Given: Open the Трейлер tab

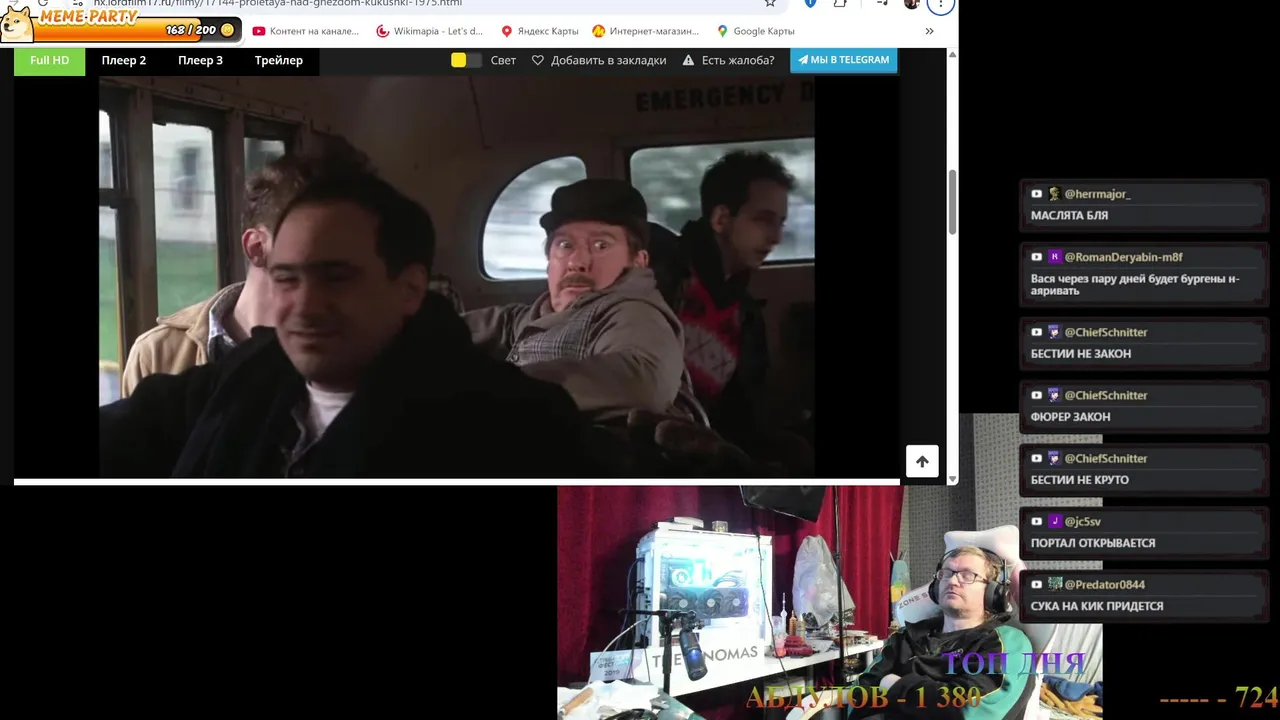Looking at the screenshot, I should pyautogui.click(x=279, y=60).
